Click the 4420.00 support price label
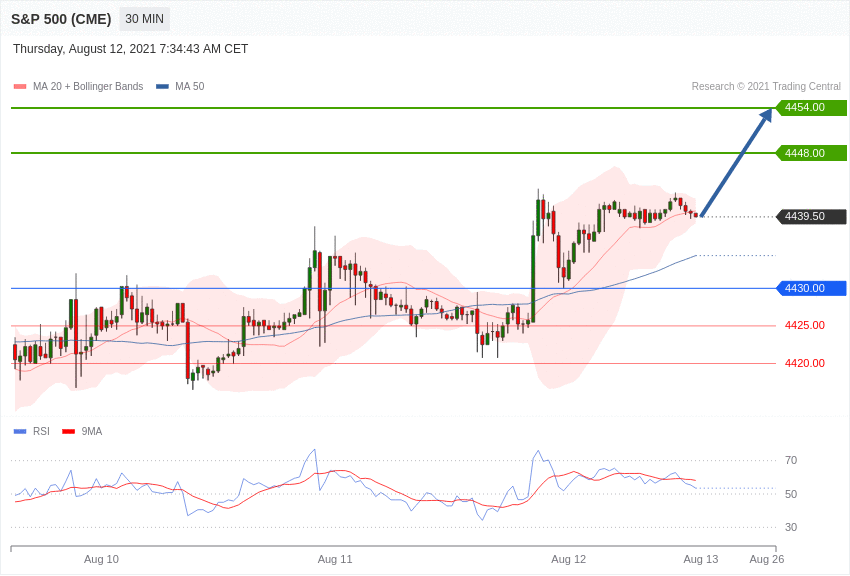 (804, 363)
